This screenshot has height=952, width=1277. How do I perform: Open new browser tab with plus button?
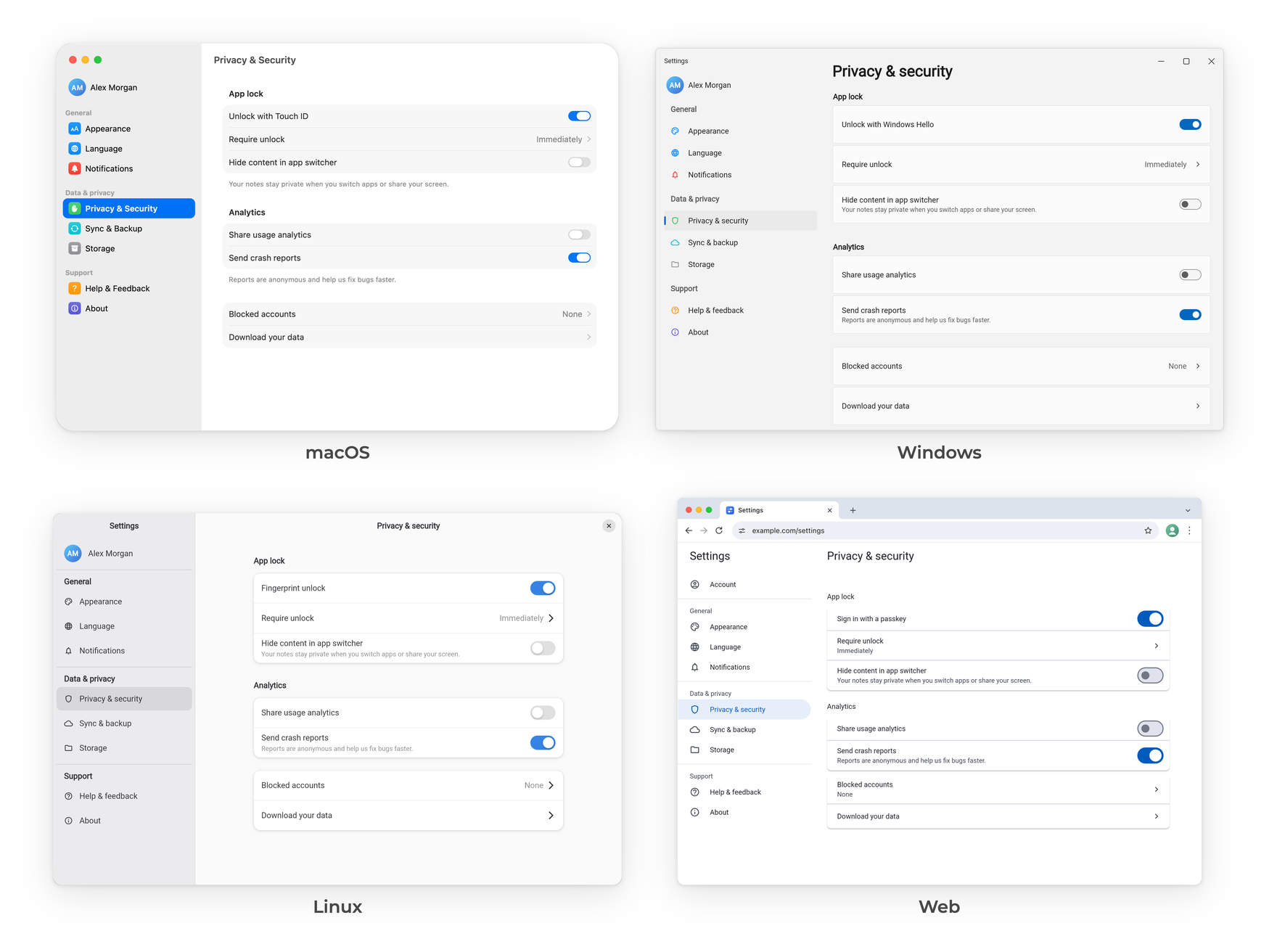point(853,510)
